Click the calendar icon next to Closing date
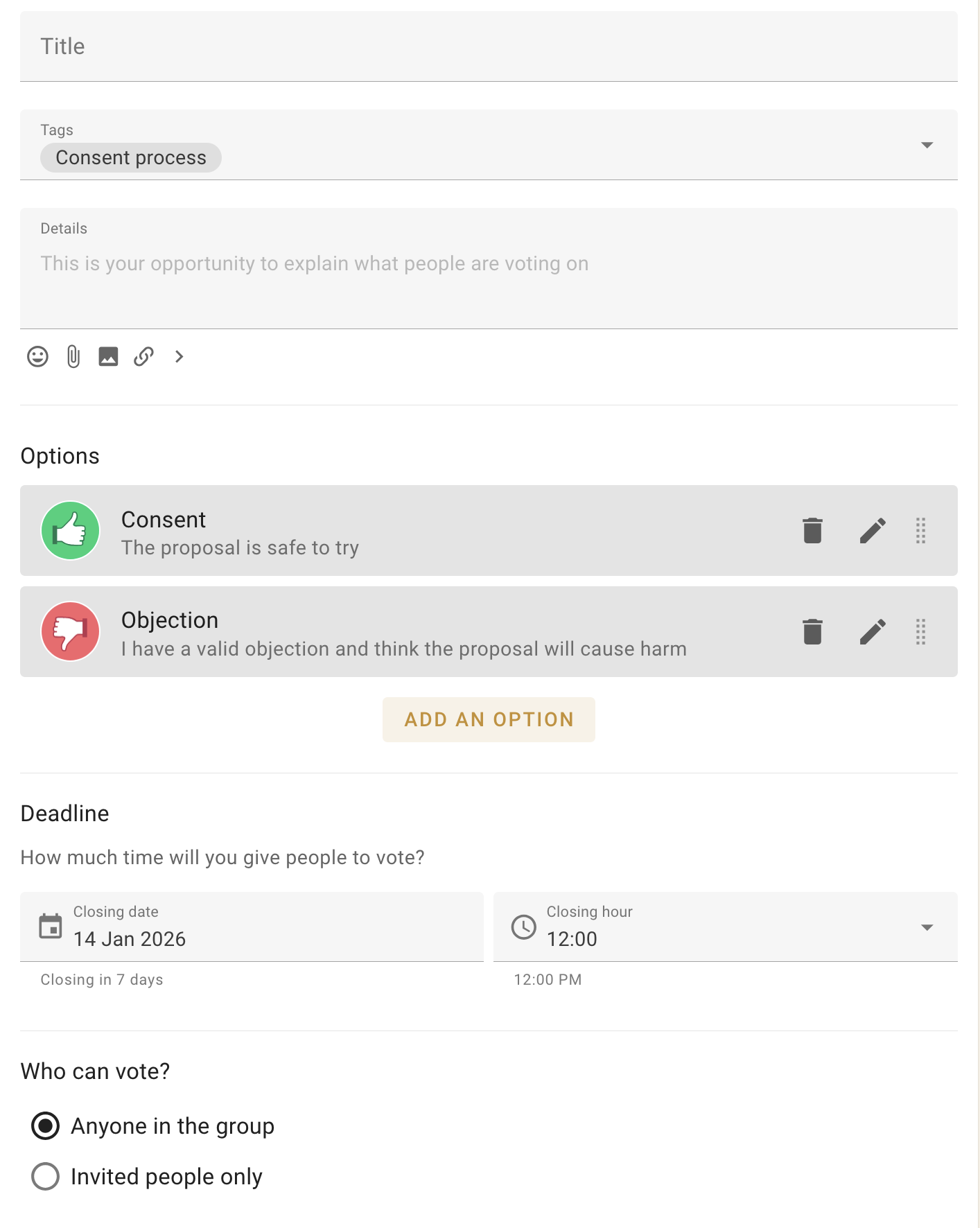This screenshot has width=980, height=1228. (x=49, y=926)
